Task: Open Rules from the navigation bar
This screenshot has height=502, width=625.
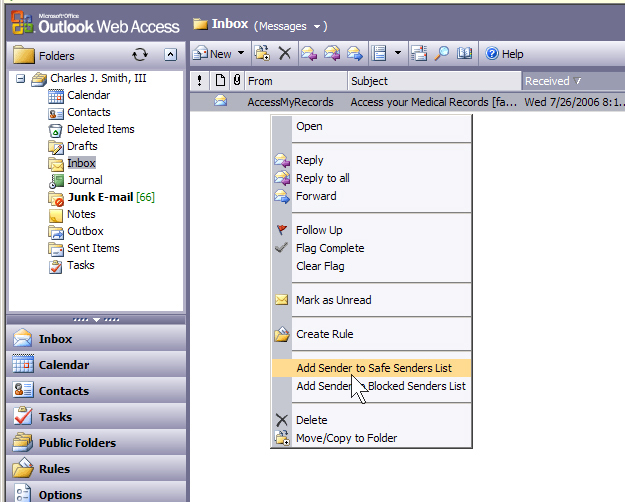Action: click(x=96, y=469)
